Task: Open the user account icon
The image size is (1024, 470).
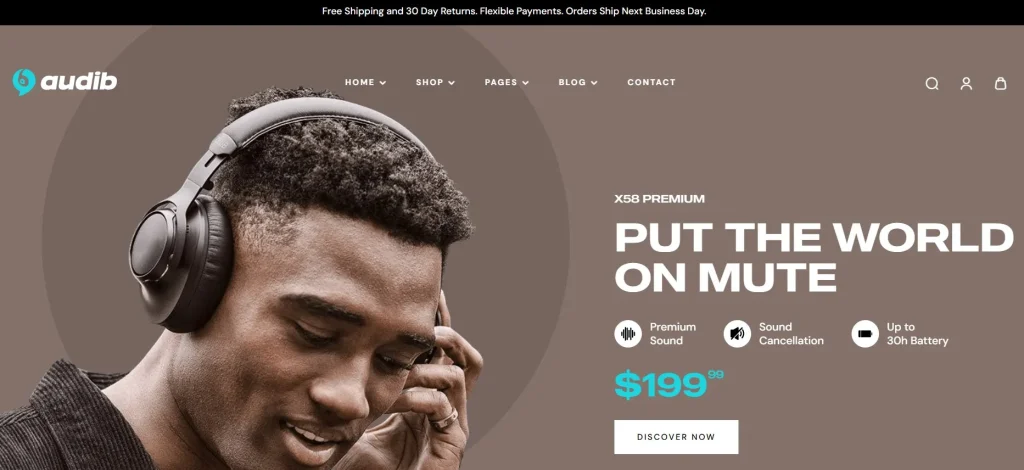Action: [x=967, y=84]
